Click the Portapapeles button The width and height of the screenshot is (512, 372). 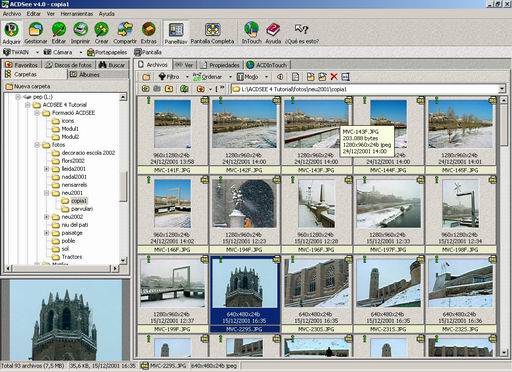[107, 52]
